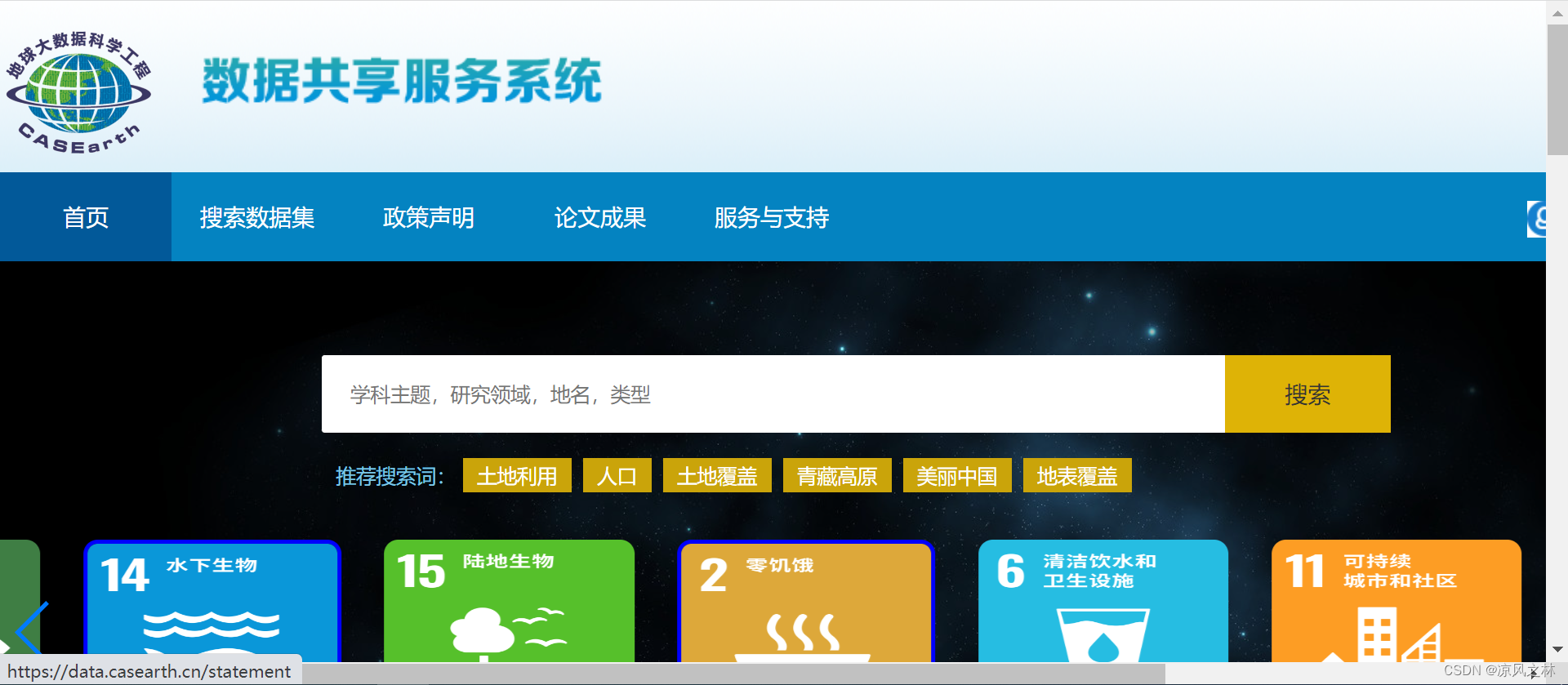Open the 搜索数据集 menu item
Viewport: 1568px width, 685px height.
tap(257, 217)
